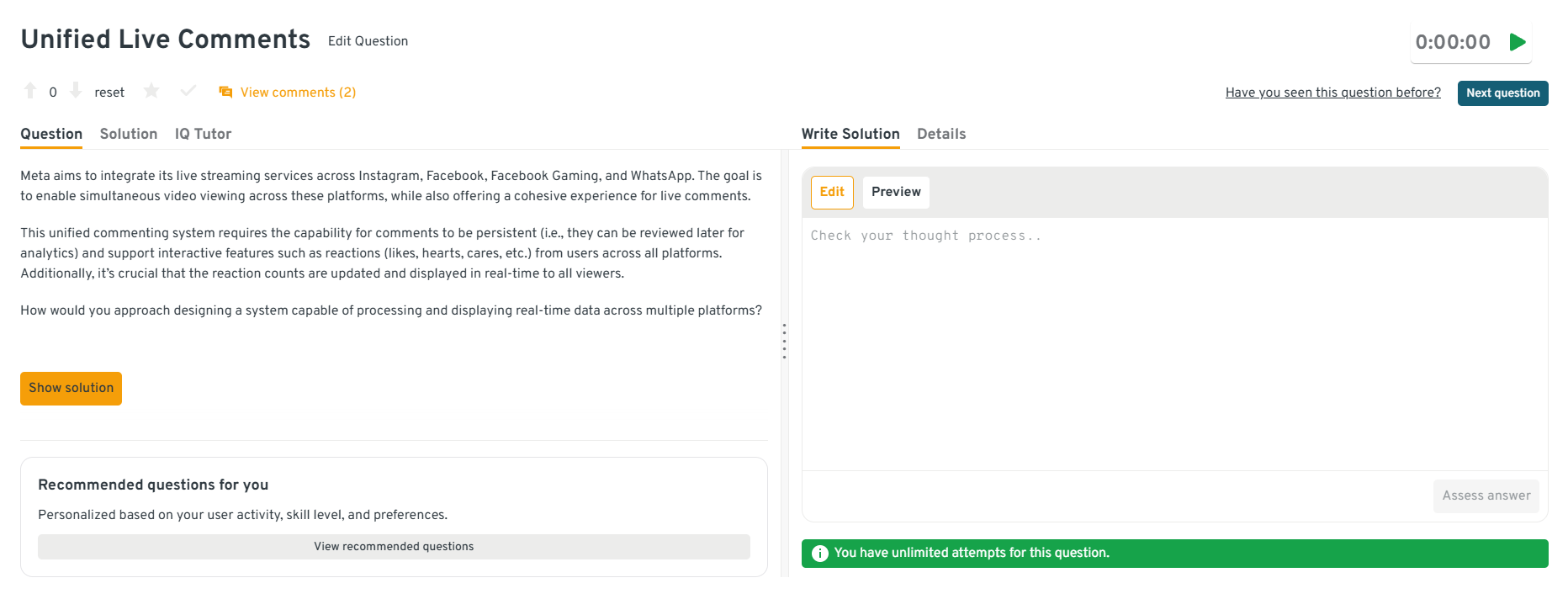Toggle Preview mode in the editor
1568x599 pixels.
point(896,192)
